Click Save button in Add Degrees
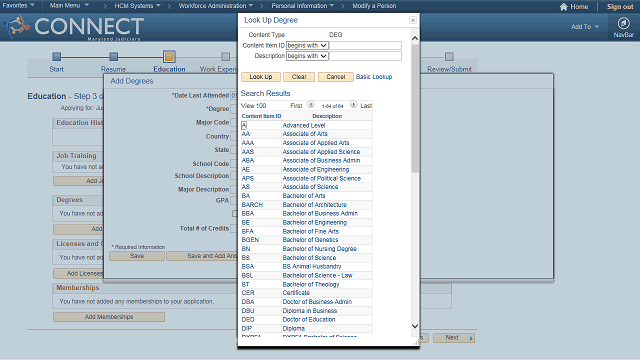640x360 pixels. (x=137, y=256)
